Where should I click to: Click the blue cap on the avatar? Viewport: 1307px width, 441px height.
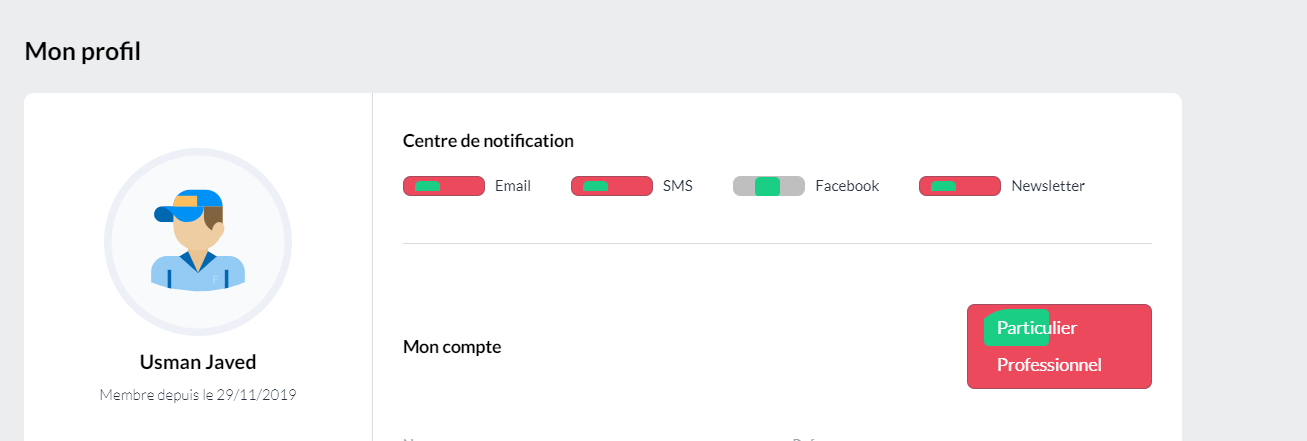188,202
